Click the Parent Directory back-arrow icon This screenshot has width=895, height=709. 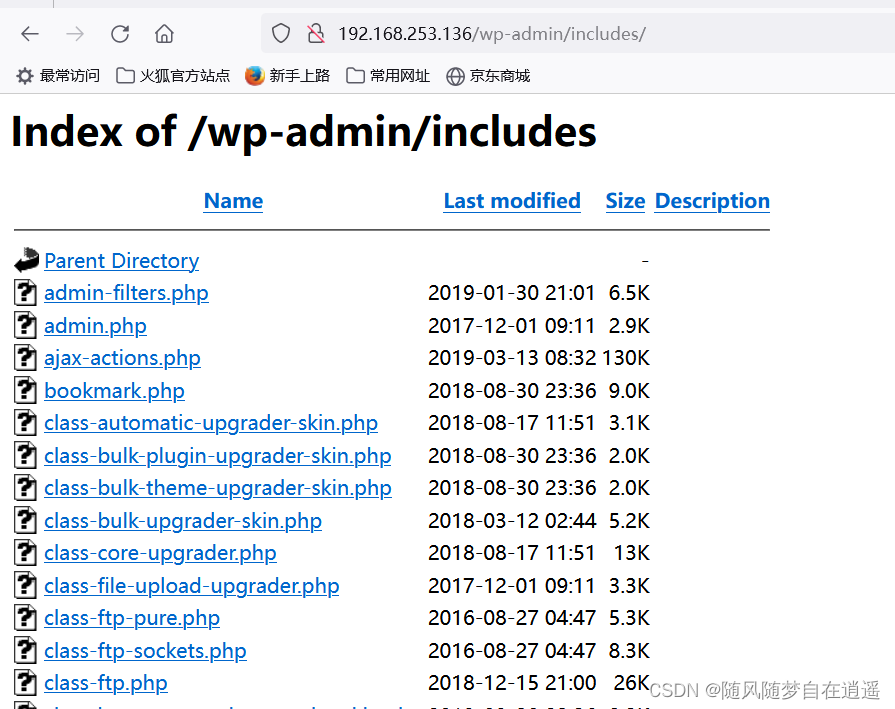click(26, 260)
